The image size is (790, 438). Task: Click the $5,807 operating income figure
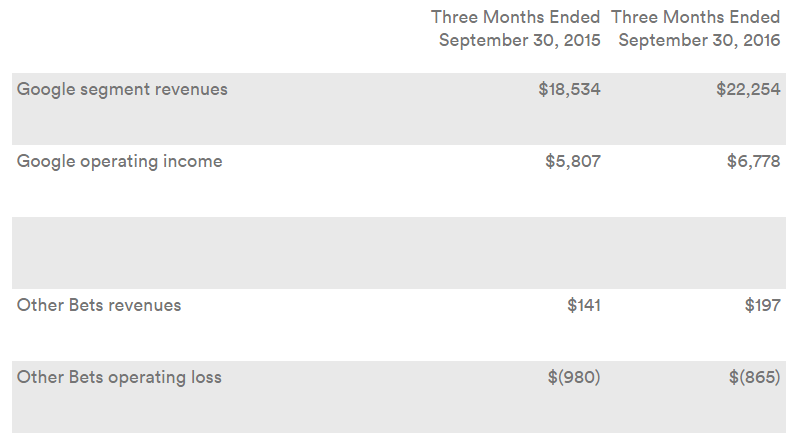tap(573, 161)
